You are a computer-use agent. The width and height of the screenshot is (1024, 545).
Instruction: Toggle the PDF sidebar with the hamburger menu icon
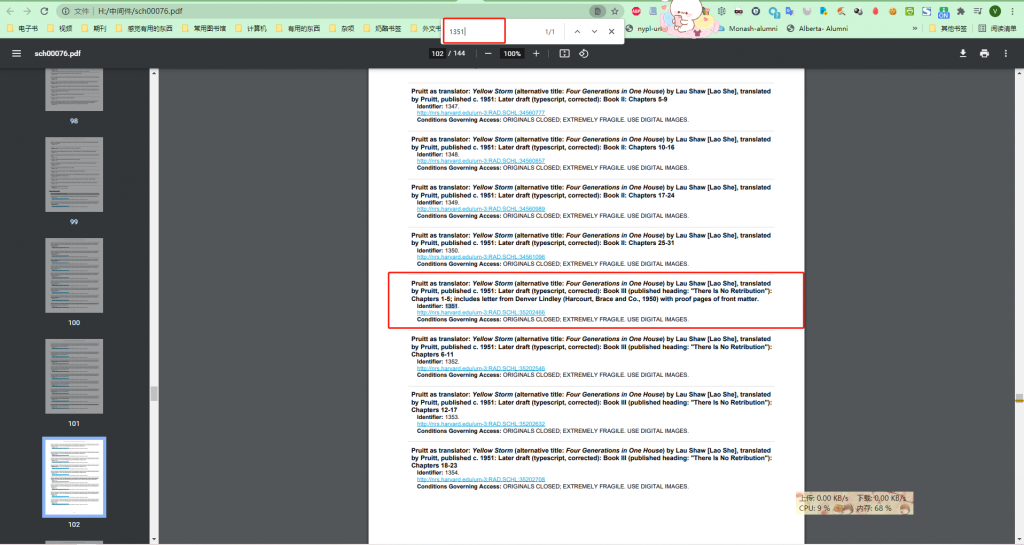(x=16, y=54)
